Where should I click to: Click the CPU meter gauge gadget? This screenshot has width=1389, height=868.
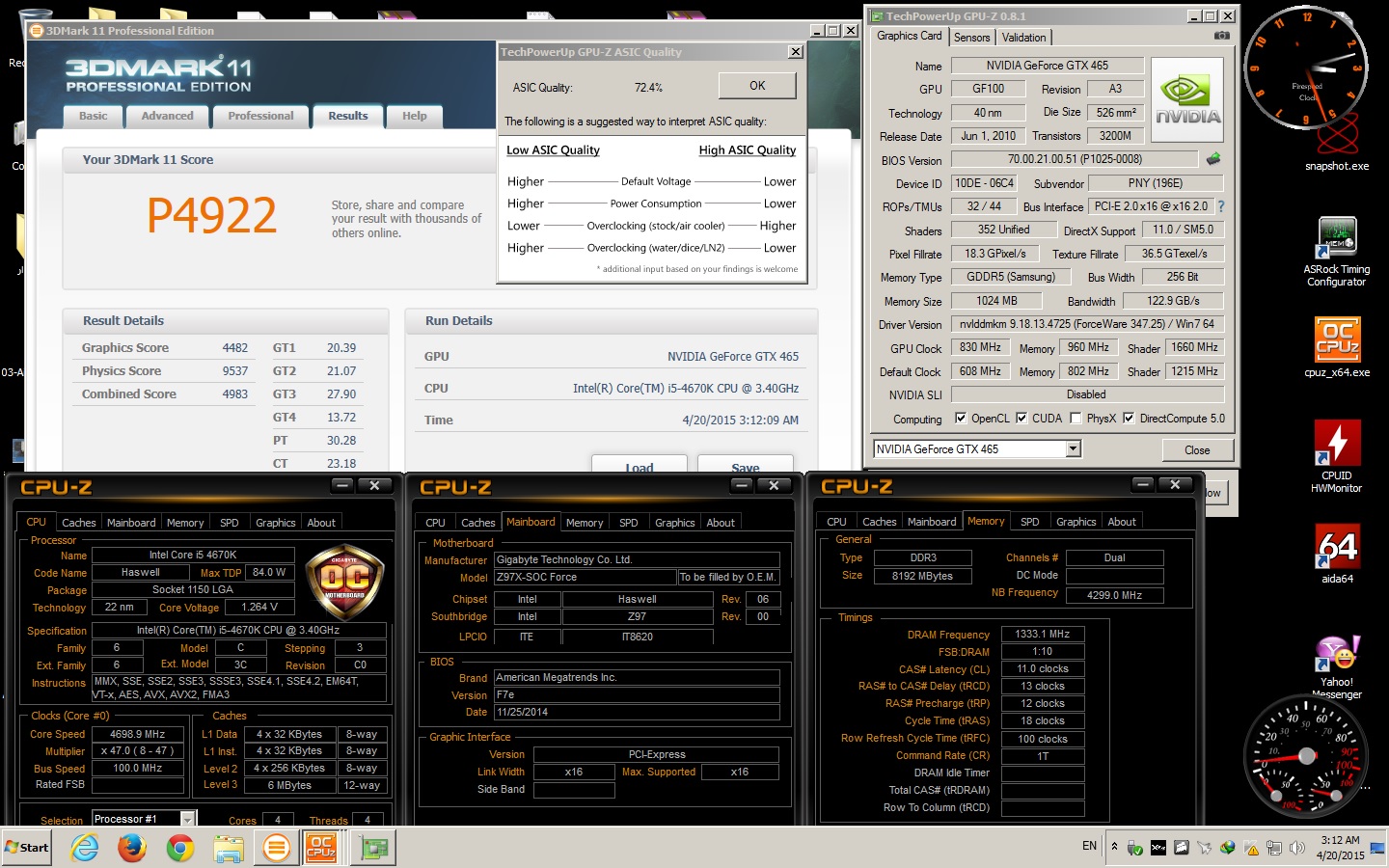point(1307,755)
